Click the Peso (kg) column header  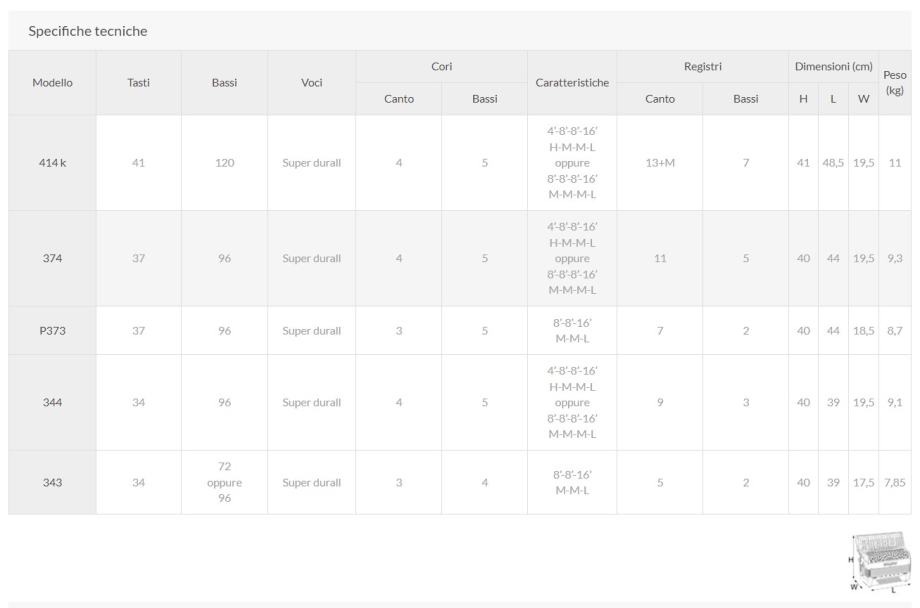pyautogui.click(x=895, y=83)
